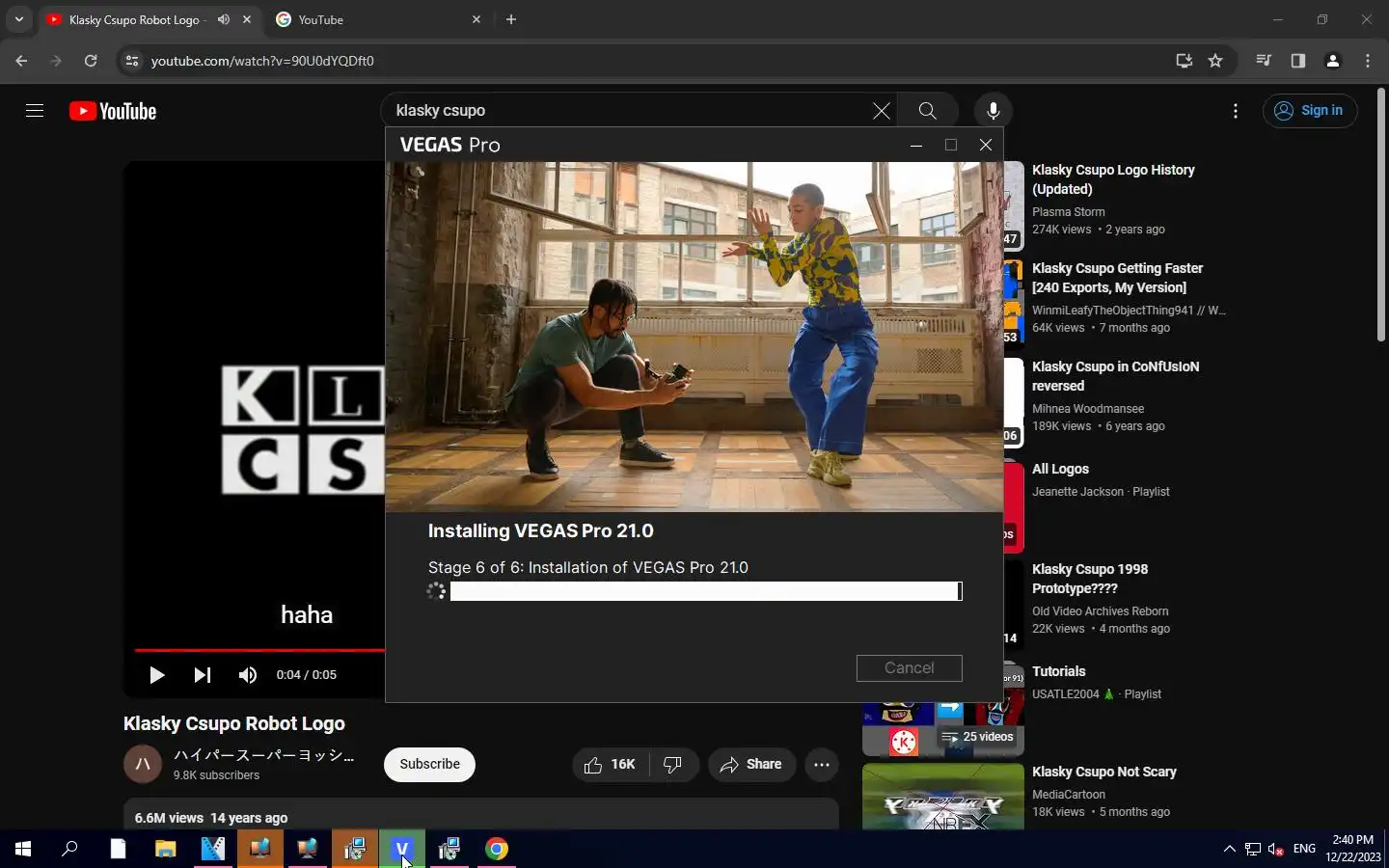The width and height of the screenshot is (1389, 868).
Task: Close the 'Klasky Csupo Robot Logo' tab
Action: coord(247,19)
